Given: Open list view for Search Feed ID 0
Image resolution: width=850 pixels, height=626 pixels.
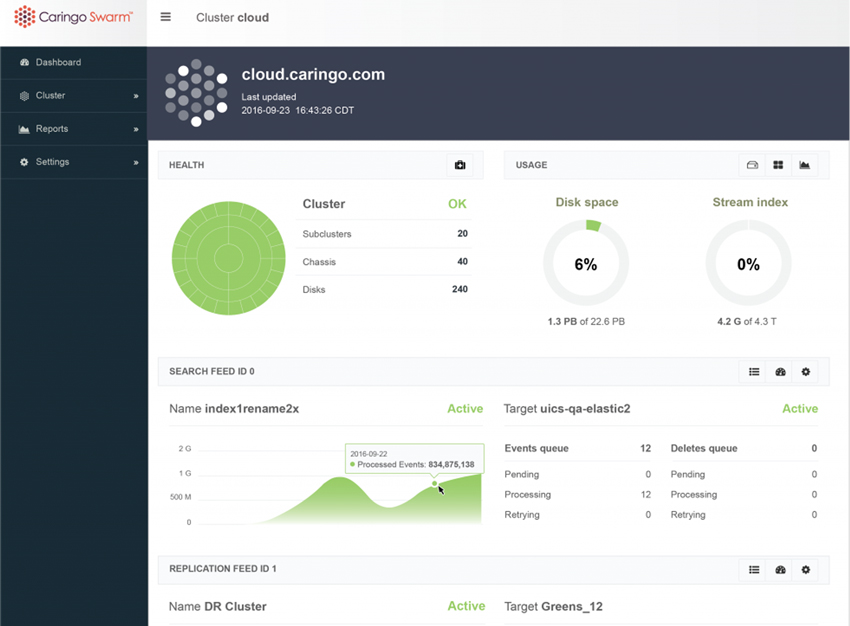Looking at the screenshot, I should coord(754,372).
